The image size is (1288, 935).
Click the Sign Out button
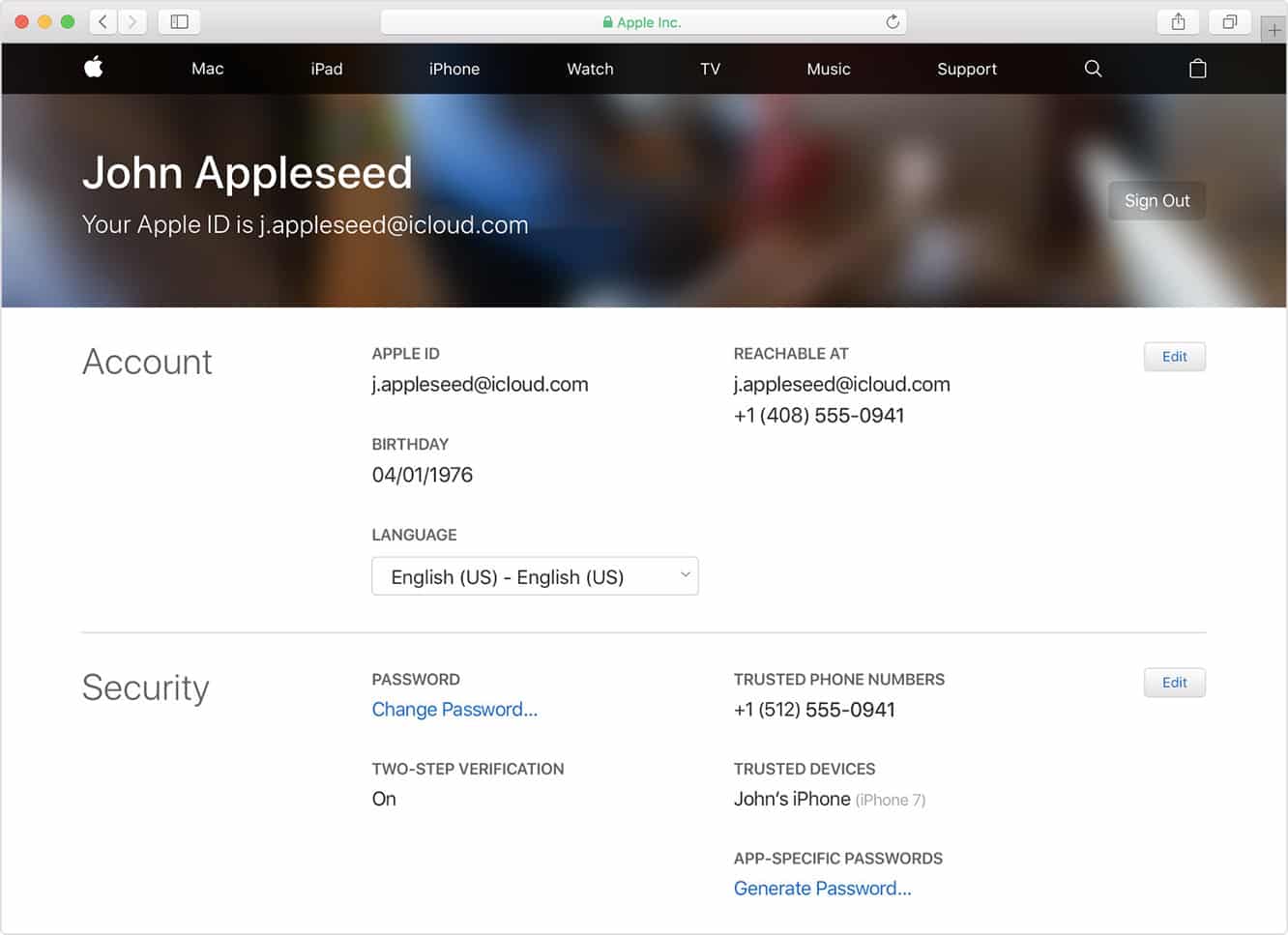pyautogui.click(x=1156, y=200)
